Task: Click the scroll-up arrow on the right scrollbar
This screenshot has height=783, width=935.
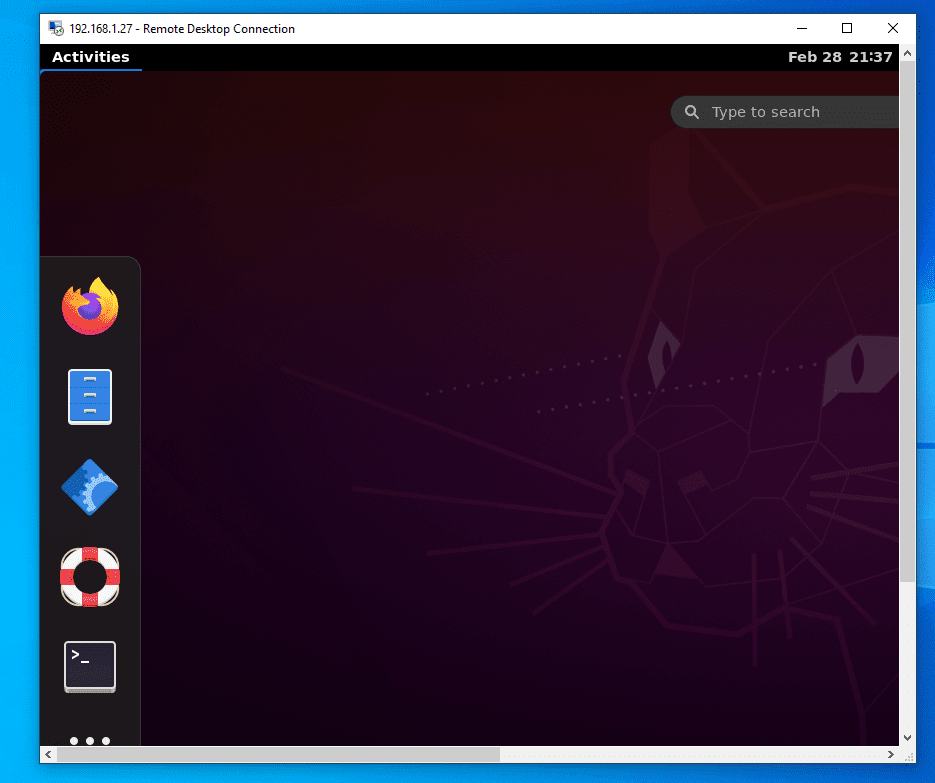Action: 908,51
